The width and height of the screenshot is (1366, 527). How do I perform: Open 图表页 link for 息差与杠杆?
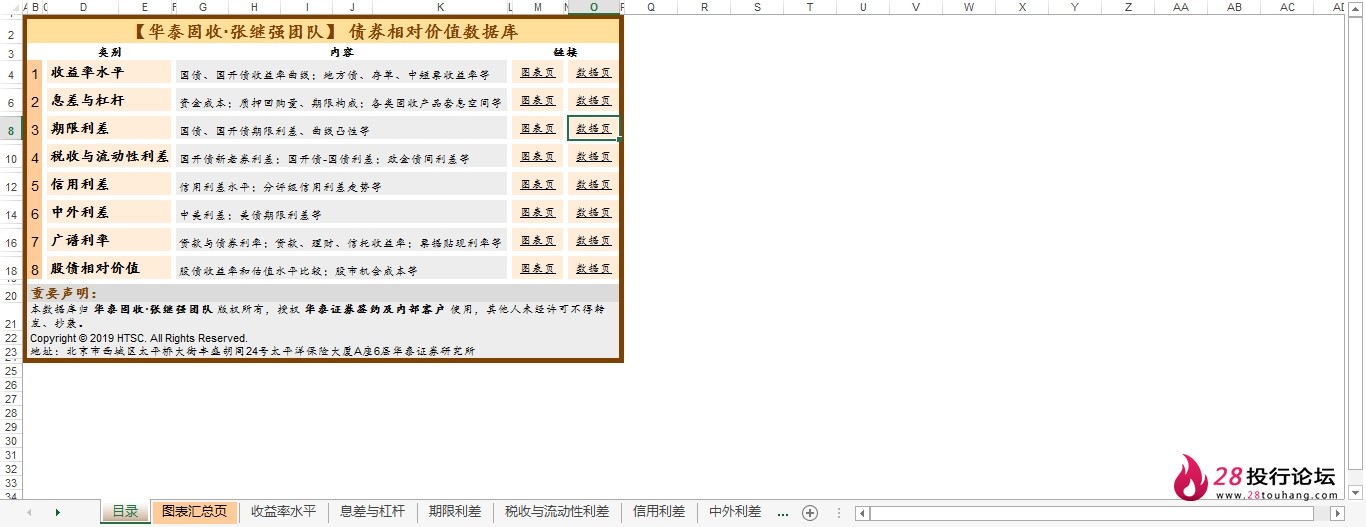pyautogui.click(x=538, y=101)
